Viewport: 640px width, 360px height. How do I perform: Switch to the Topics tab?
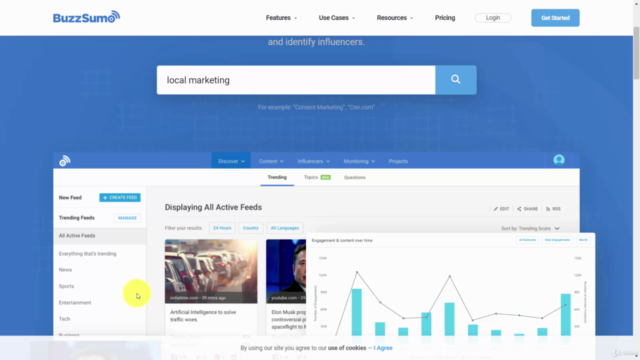tap(317, 177)
